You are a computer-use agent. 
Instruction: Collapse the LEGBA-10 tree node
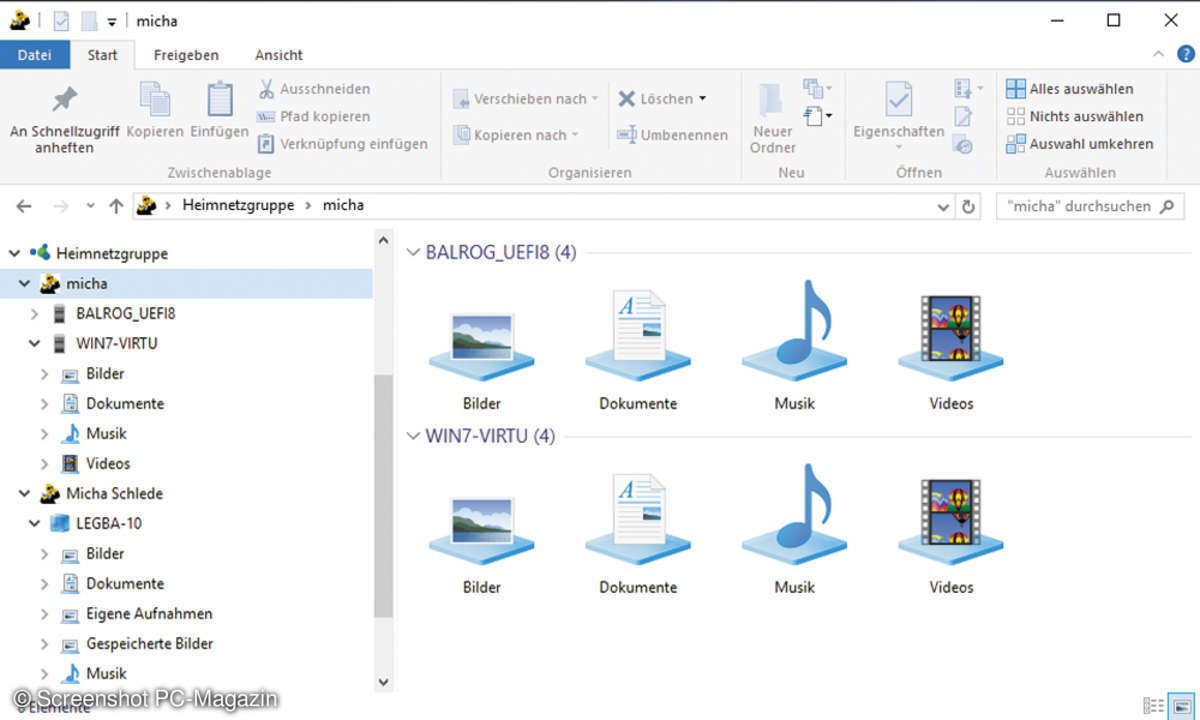(34, 524)
